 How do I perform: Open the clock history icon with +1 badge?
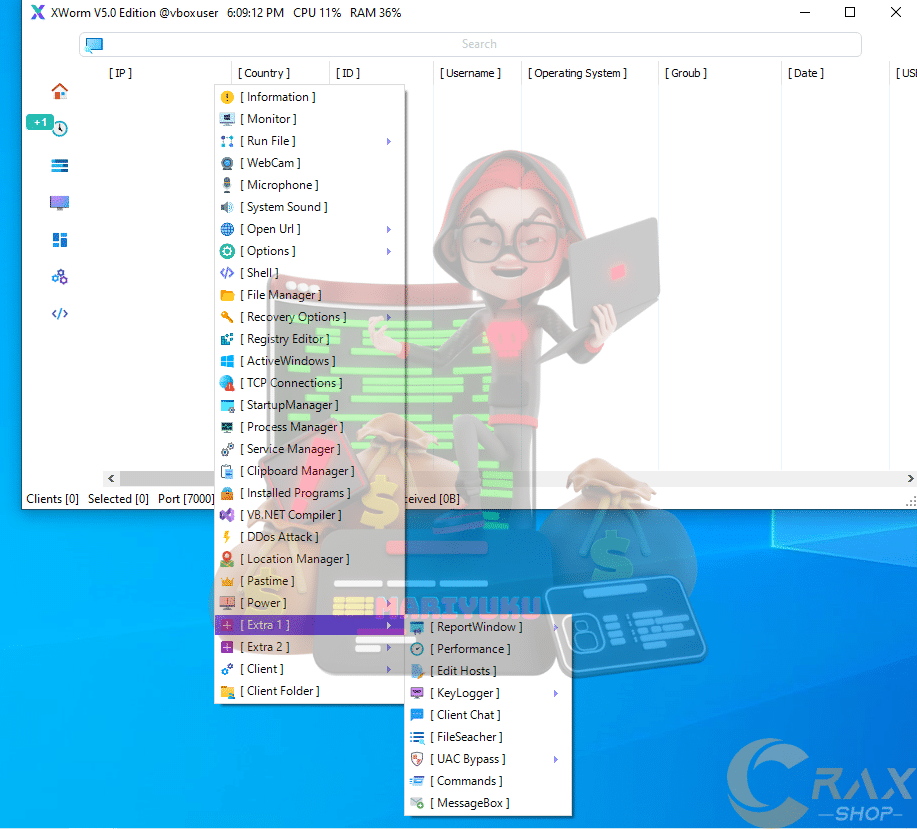click(x=60, y=128)
